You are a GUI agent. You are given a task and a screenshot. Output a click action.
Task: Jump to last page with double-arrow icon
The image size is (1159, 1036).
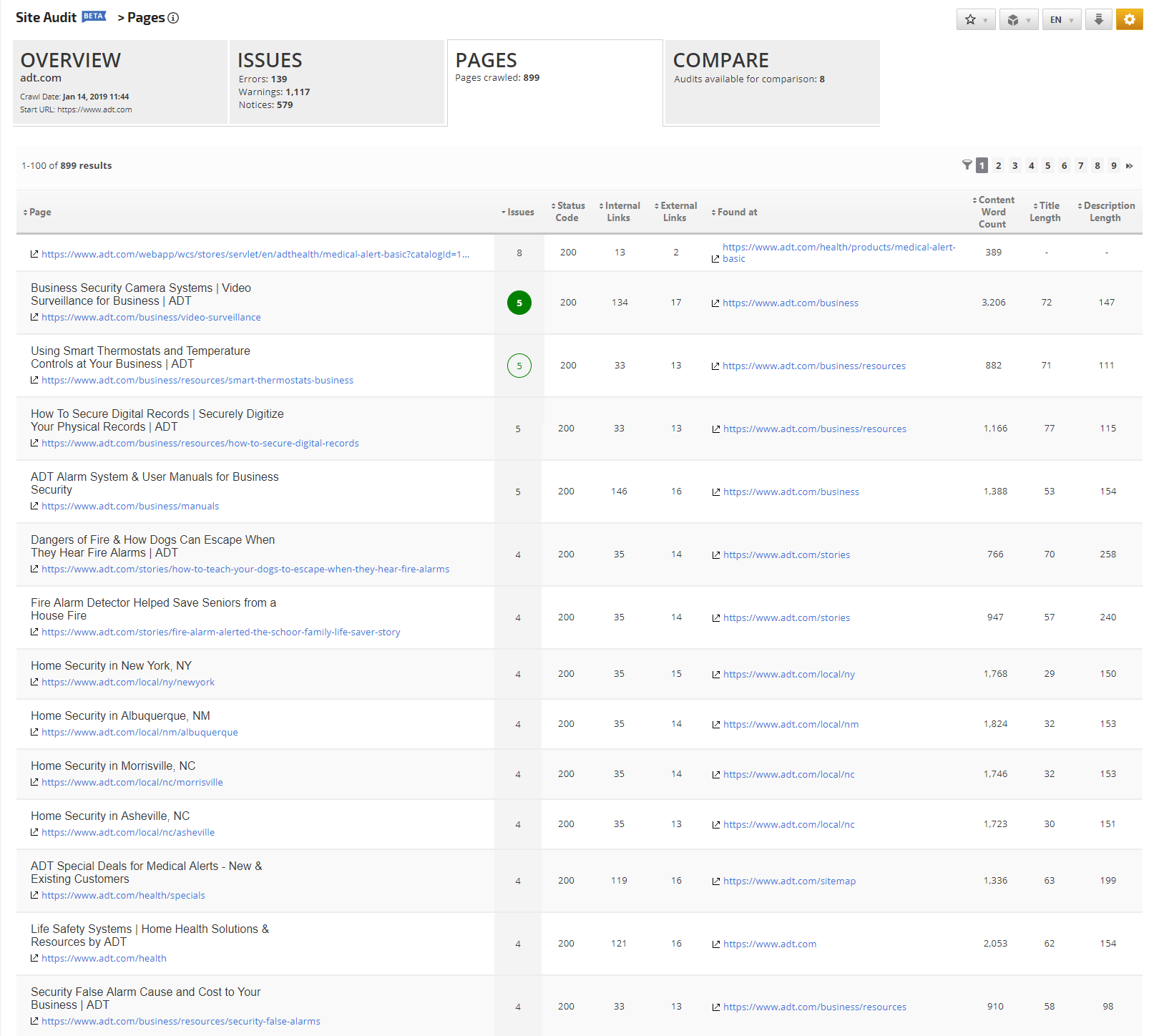click(x=1130, y=166)
